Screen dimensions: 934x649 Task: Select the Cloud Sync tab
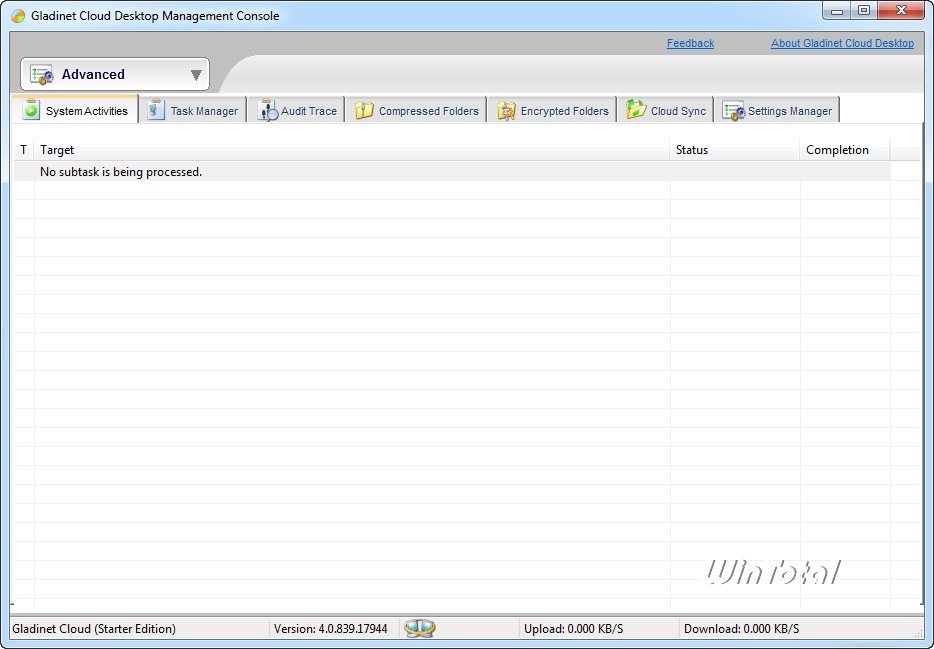point(665,110)
